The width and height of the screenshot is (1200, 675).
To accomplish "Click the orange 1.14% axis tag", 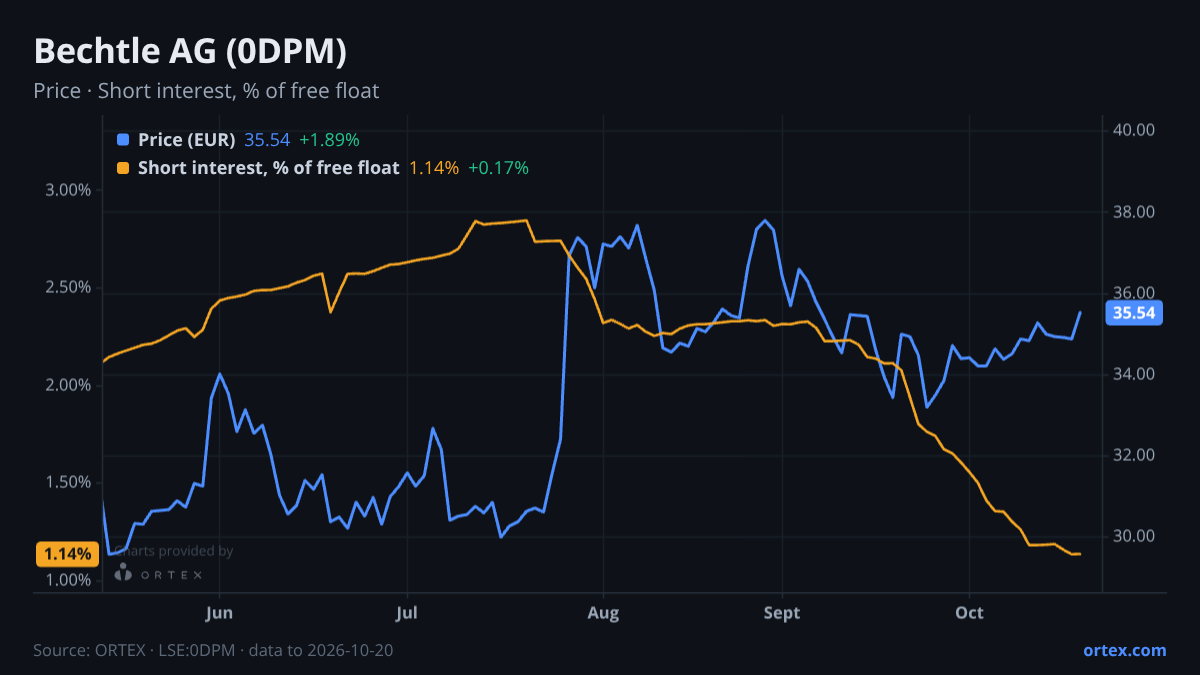I will pyautogui.click(x=67, y=553).
